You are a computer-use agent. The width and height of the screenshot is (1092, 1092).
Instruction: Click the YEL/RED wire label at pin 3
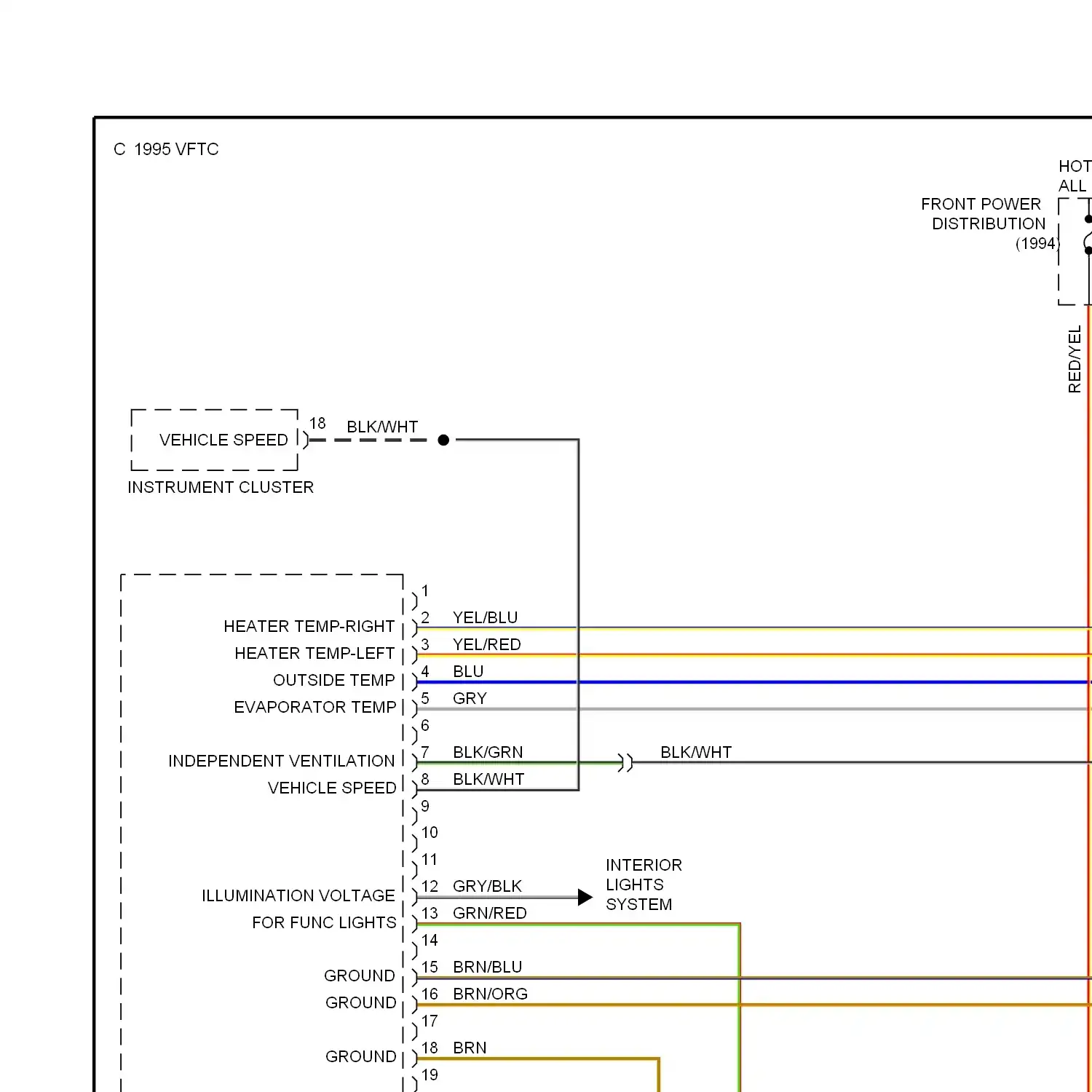coord(487,644)
